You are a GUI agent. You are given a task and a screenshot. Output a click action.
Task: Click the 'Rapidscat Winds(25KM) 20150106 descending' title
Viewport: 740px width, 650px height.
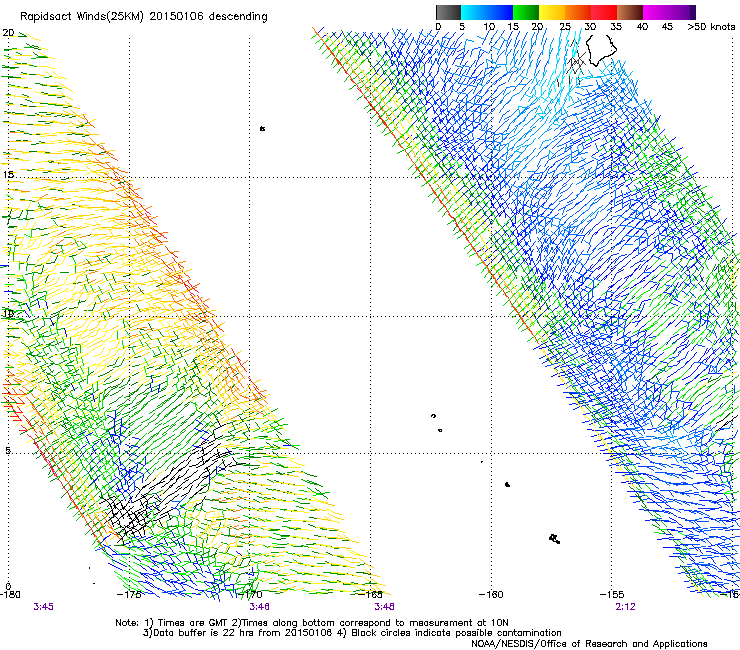pyautogui.click(x=143, y=17)
